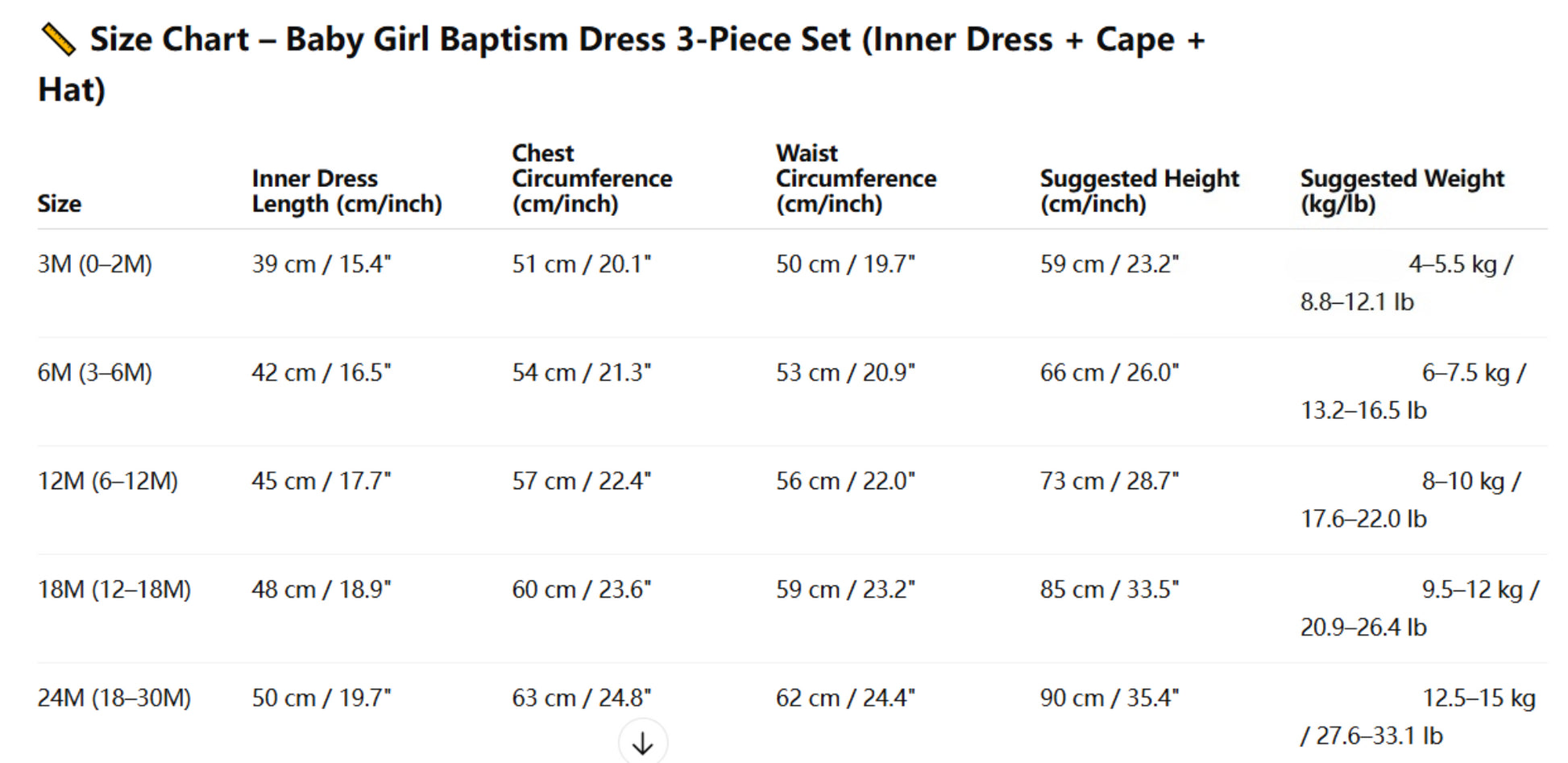This screenshot has width=1568, height=763.
Task: Click the Suggested Weight column header
Action: click(x=1401, y=191)
